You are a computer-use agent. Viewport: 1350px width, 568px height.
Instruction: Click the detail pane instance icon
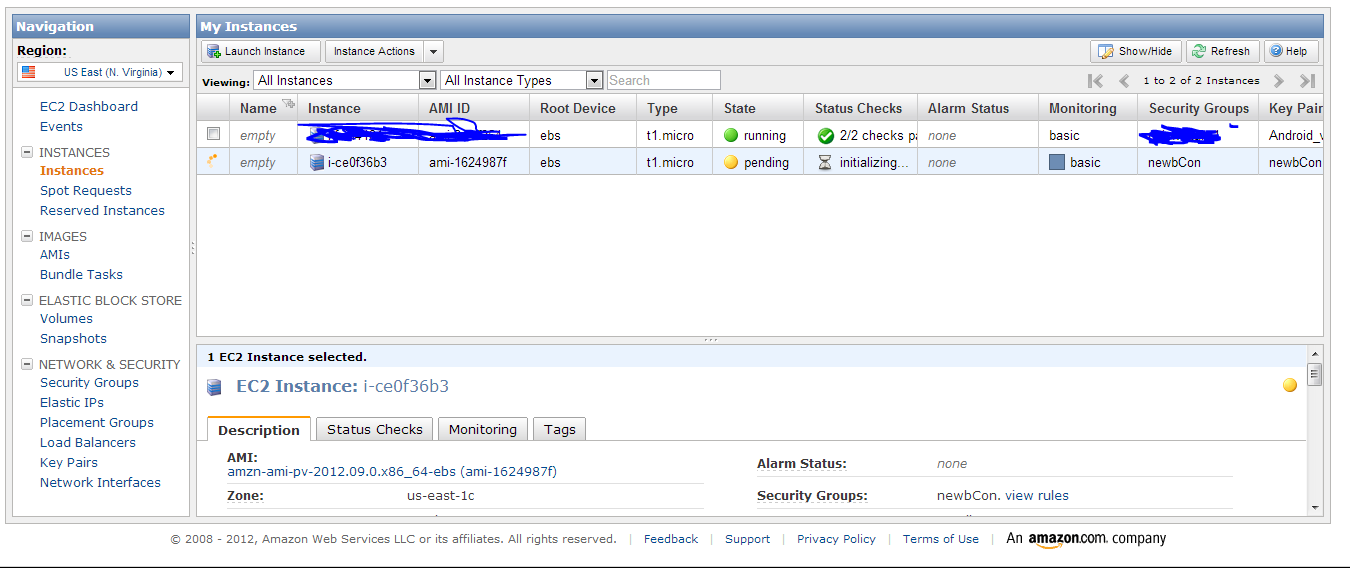(215, 387)
